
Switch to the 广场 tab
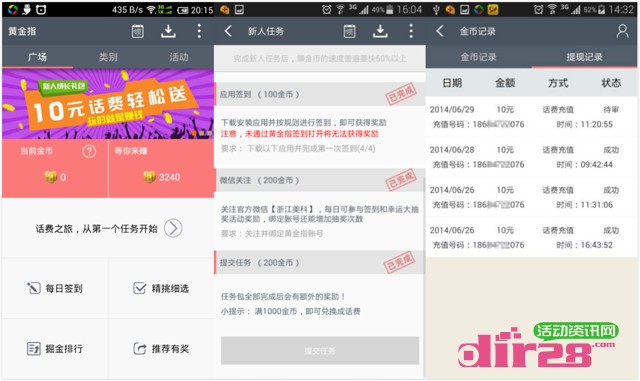point(37,57)
